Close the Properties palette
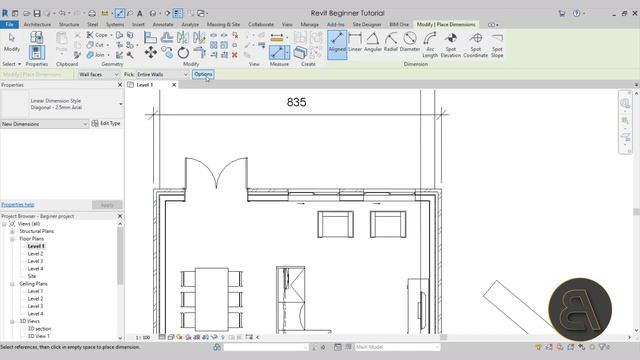The height and width of the screenshot is (360, 640). click(x=120, y=85)
